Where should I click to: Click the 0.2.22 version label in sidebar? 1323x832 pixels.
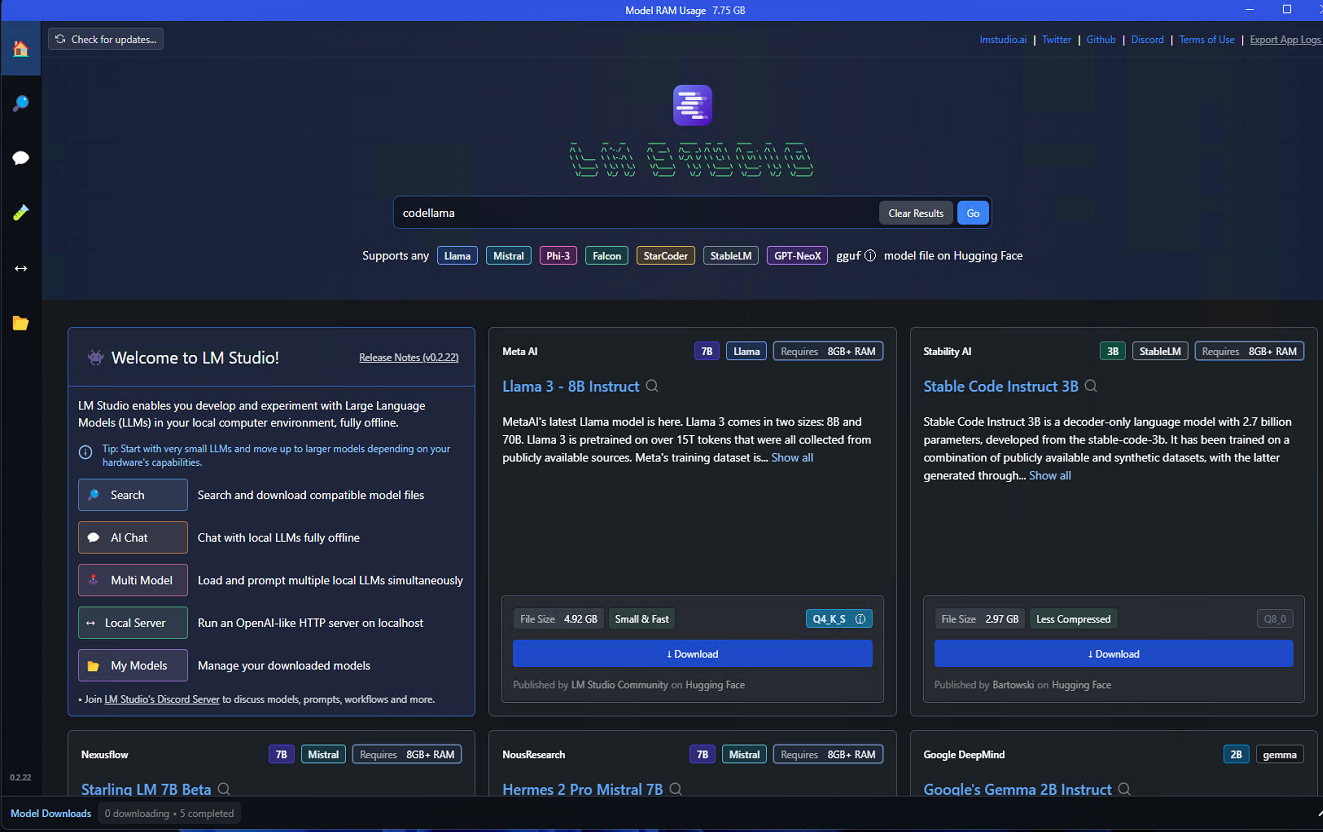20,777
